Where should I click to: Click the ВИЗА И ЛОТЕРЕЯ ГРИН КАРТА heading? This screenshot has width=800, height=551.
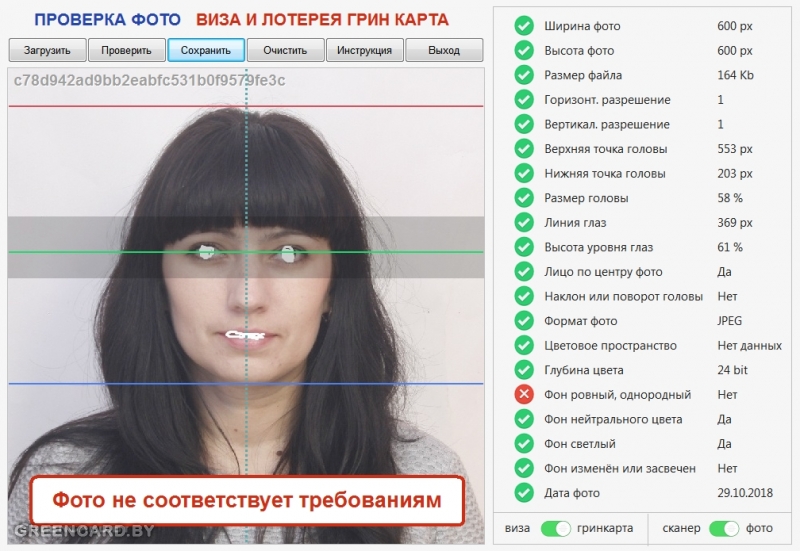[322, 20]
